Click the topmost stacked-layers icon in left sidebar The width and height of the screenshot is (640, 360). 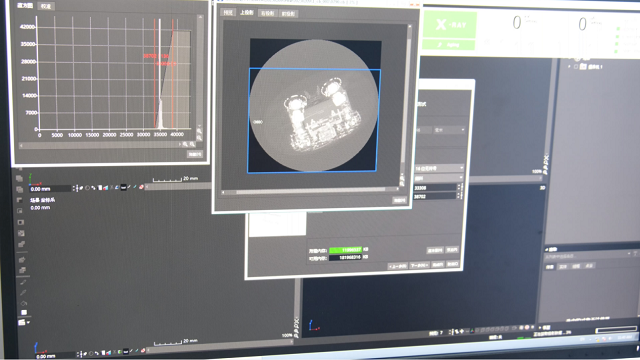point(19,178)
